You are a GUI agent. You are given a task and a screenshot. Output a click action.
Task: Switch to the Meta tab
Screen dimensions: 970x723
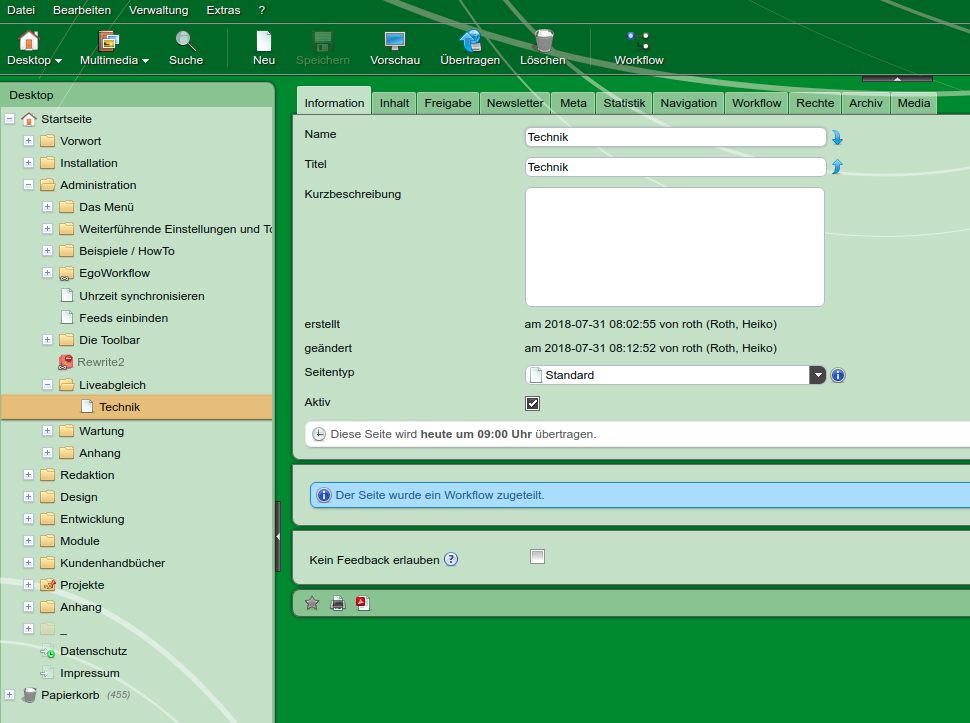click(x=573, y=103)
